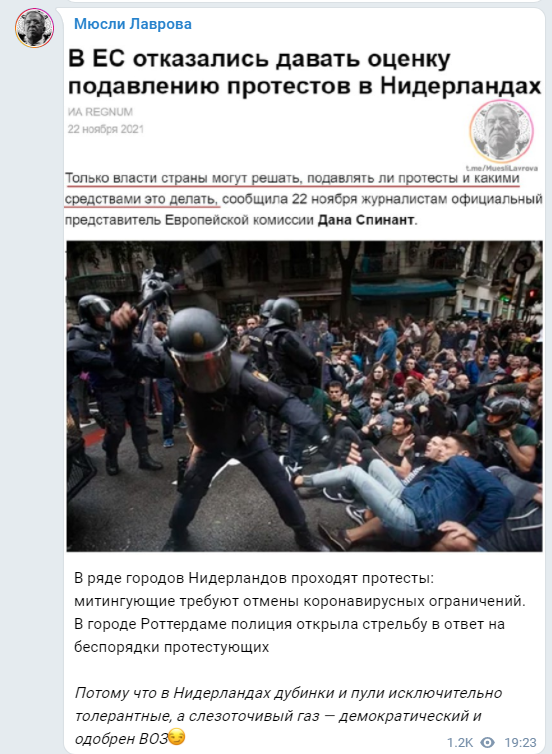Image resolution: width=552 pixels, height=754 pixels.
Task: Click the ИА REGNUM source label
Action: pyautogui.click(x=100, y=112)
